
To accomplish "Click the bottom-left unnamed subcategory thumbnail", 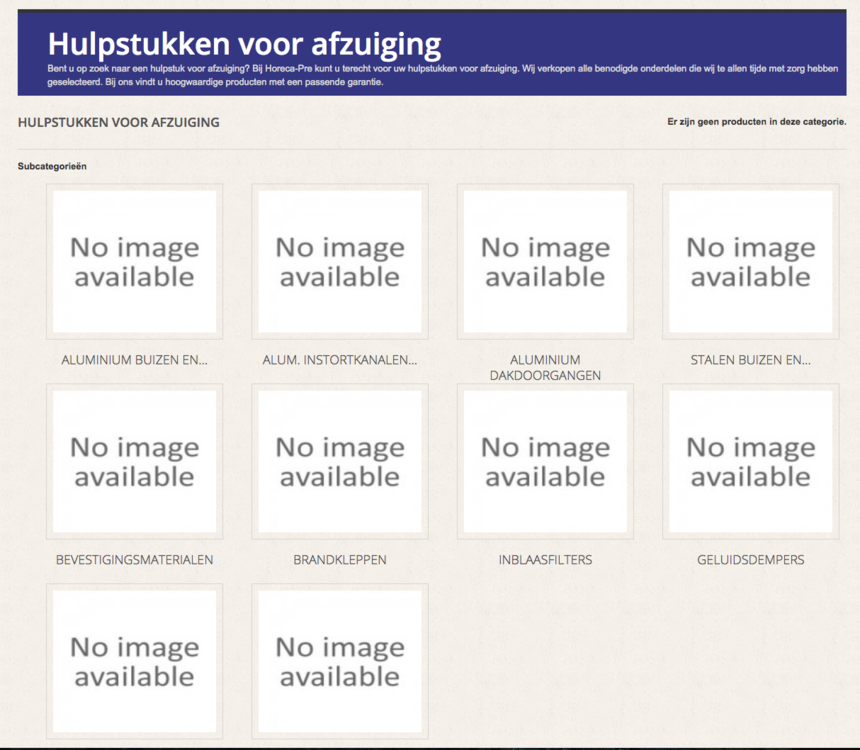I will [x=134, y=660].
